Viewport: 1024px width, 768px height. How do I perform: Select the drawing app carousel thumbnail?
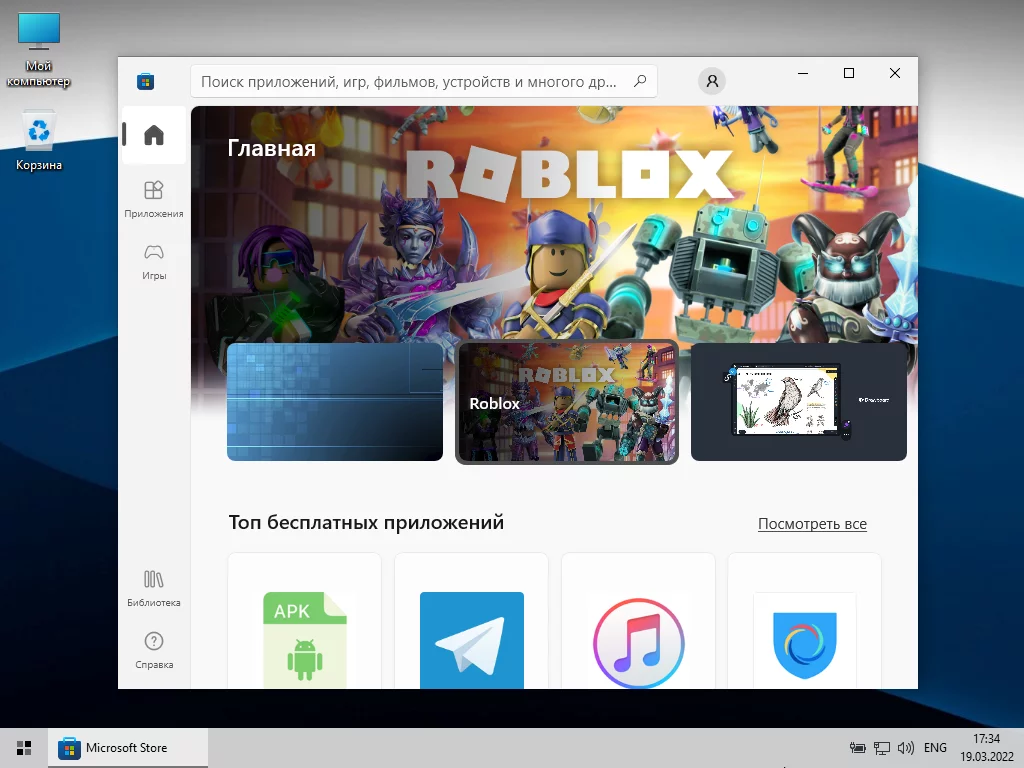point(799,402)
